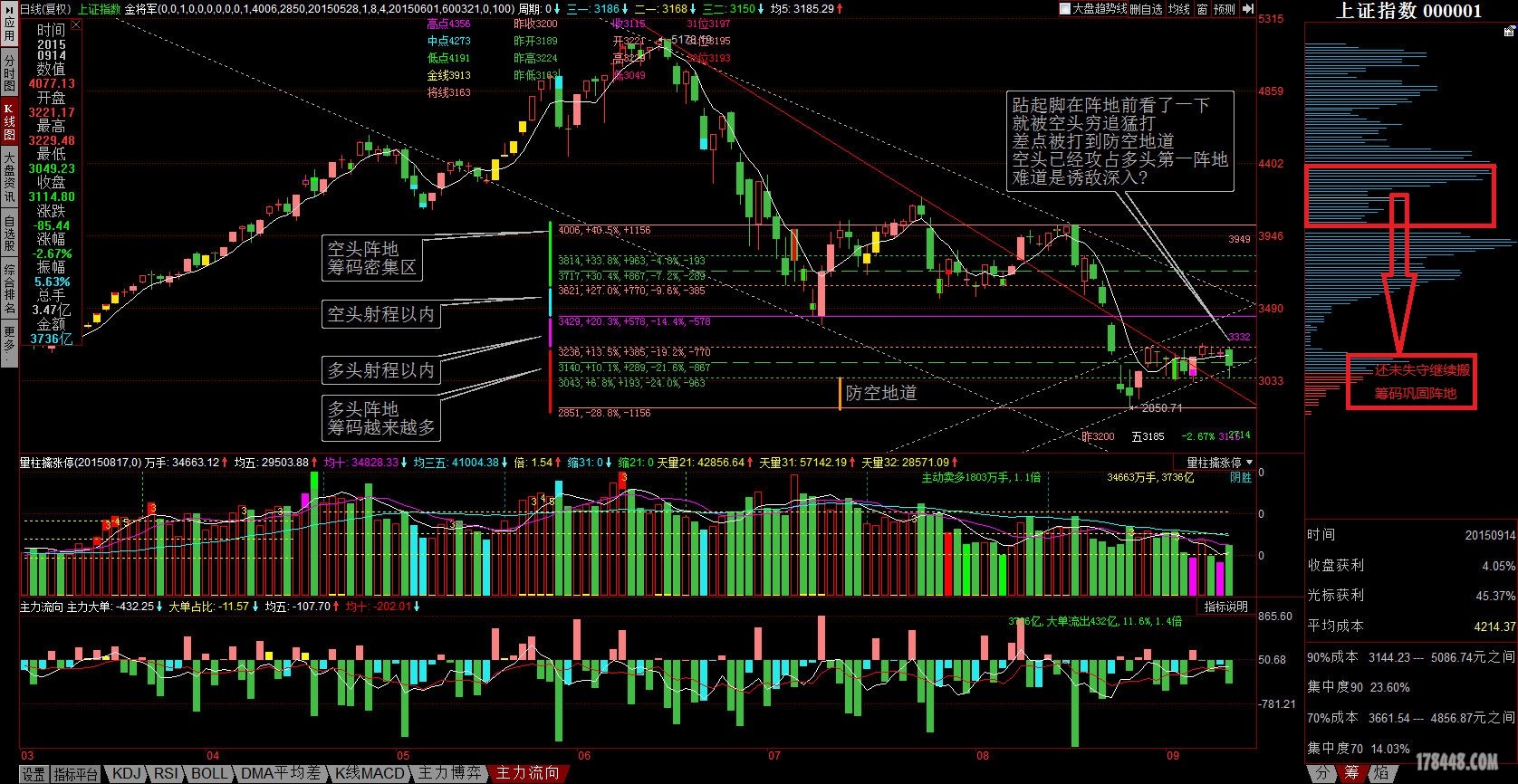Image resolution: width=1518 pixels, height=784 pixels.
Task: Click the 指标说明 button
Action: [1226, 607]
